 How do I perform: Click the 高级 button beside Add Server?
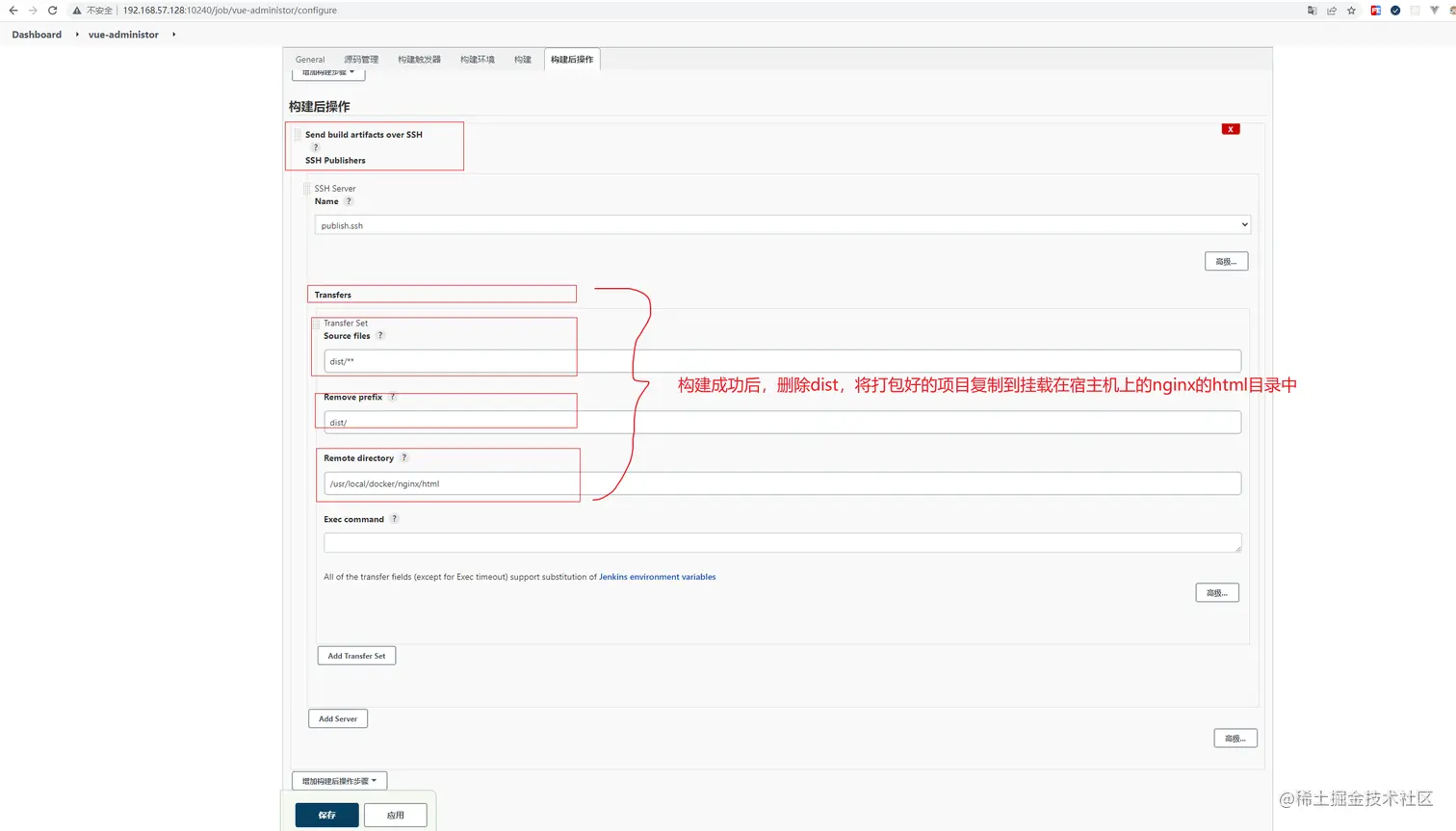(x=1235, y=739)
